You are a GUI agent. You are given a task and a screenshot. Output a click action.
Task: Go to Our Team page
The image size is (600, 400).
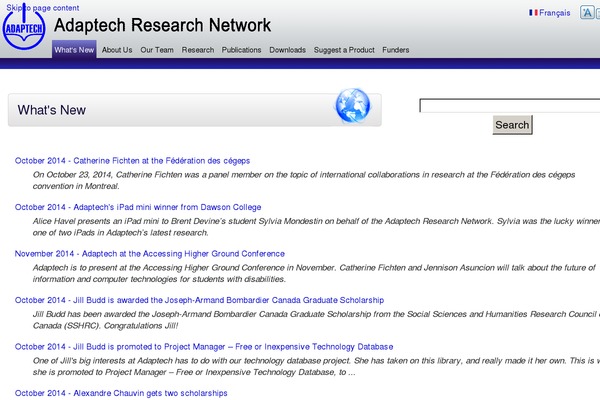tap(157, 50)
